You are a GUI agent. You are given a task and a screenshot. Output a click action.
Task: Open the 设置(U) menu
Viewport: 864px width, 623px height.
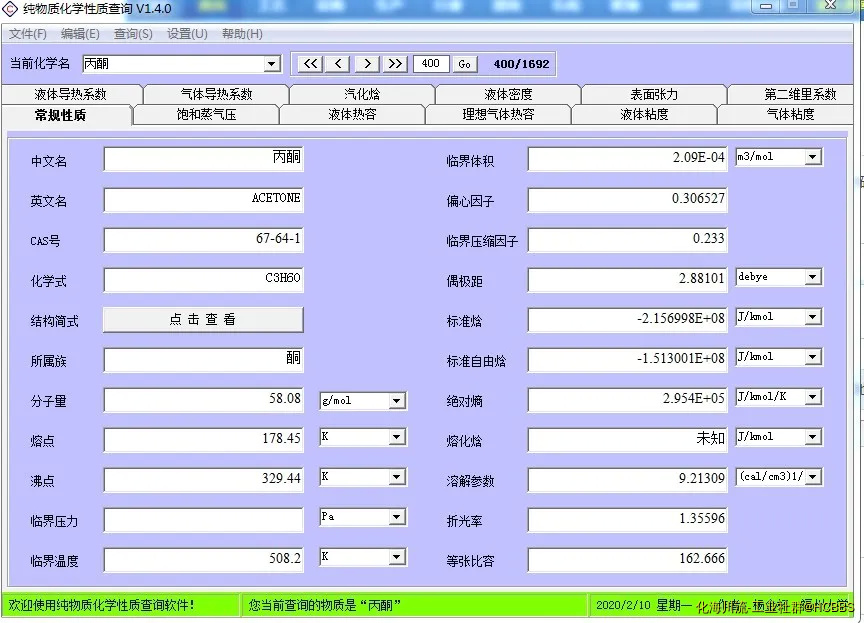[x=187, y=34]
